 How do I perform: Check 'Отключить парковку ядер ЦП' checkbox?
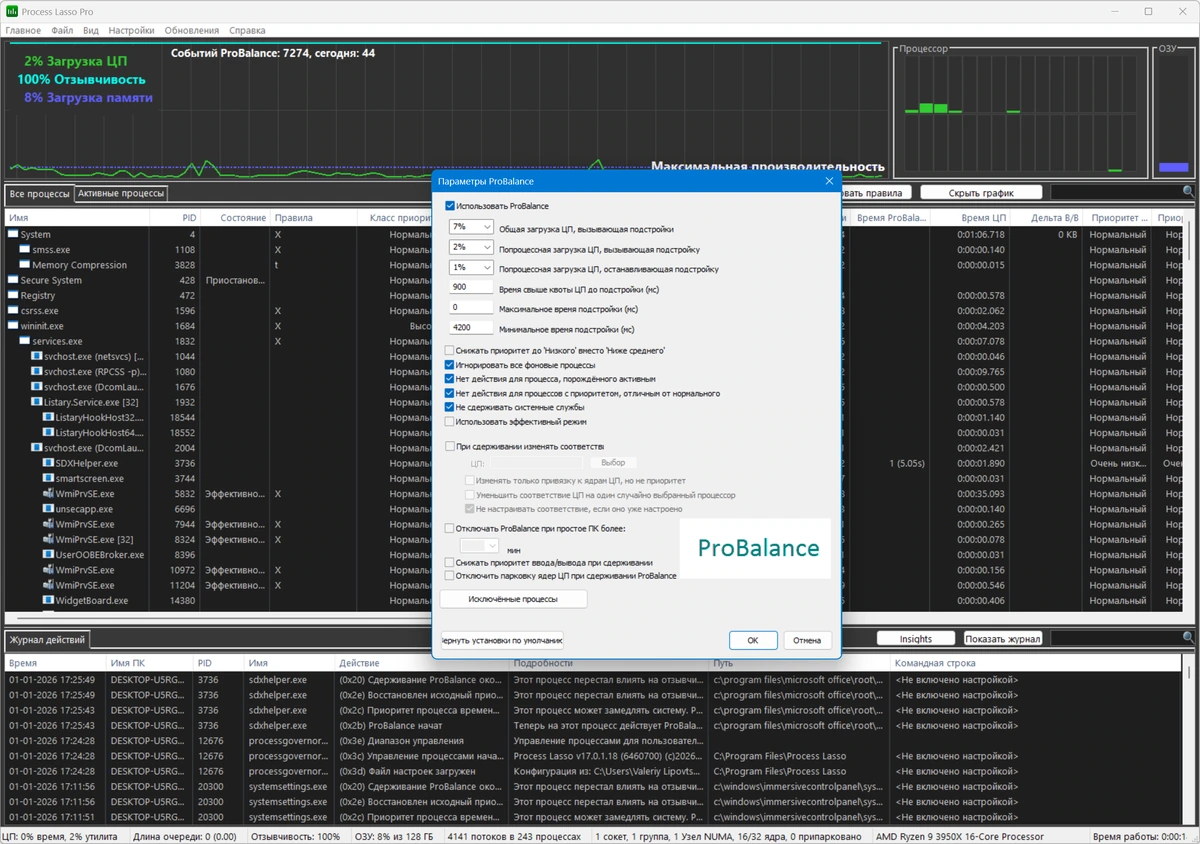pyautogui.click(x=450, y=575)
